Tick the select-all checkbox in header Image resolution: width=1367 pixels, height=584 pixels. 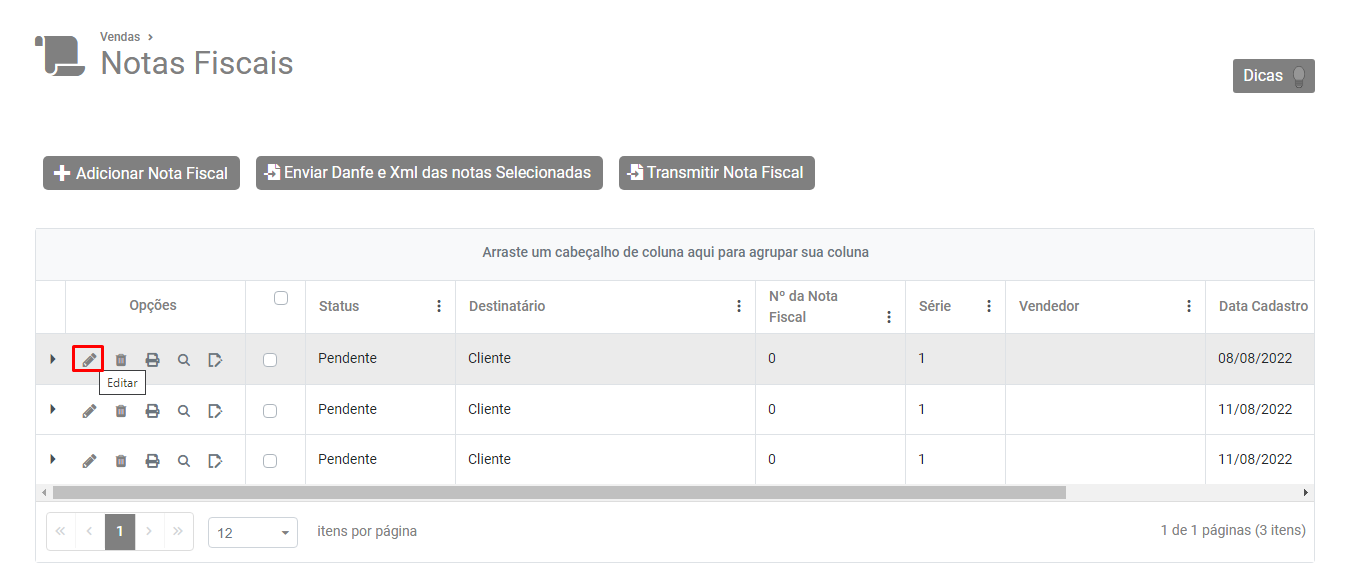(x=281, y=298)
